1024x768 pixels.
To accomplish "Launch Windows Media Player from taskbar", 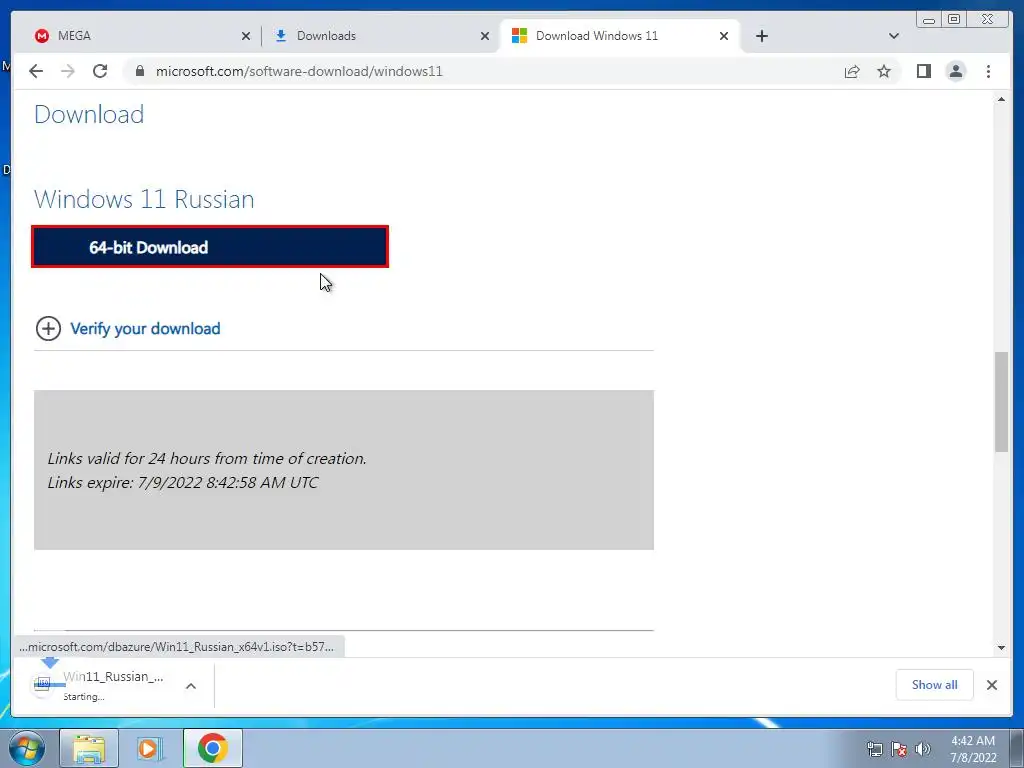I will tap(150, 748).
